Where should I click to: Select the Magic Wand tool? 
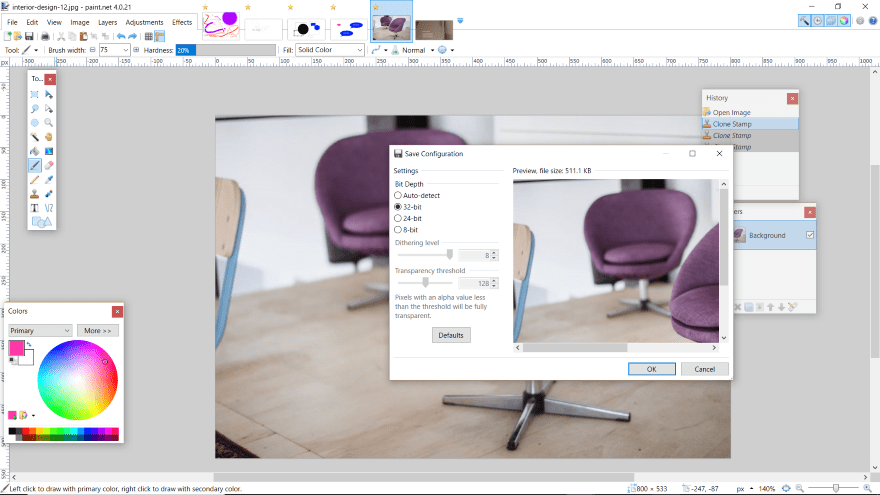[34, 136]
